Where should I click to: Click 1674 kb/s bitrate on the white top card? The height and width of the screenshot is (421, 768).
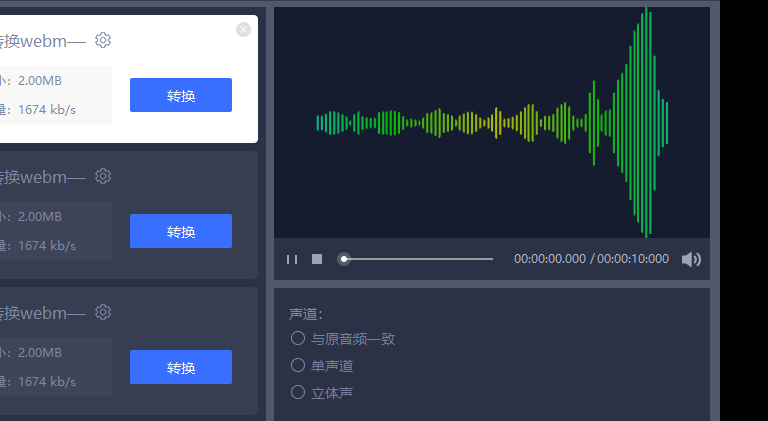pos(47,110)
